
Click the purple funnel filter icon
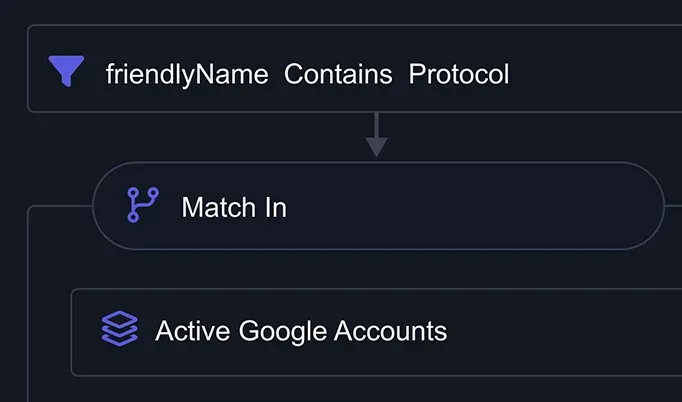click(66, 71)
